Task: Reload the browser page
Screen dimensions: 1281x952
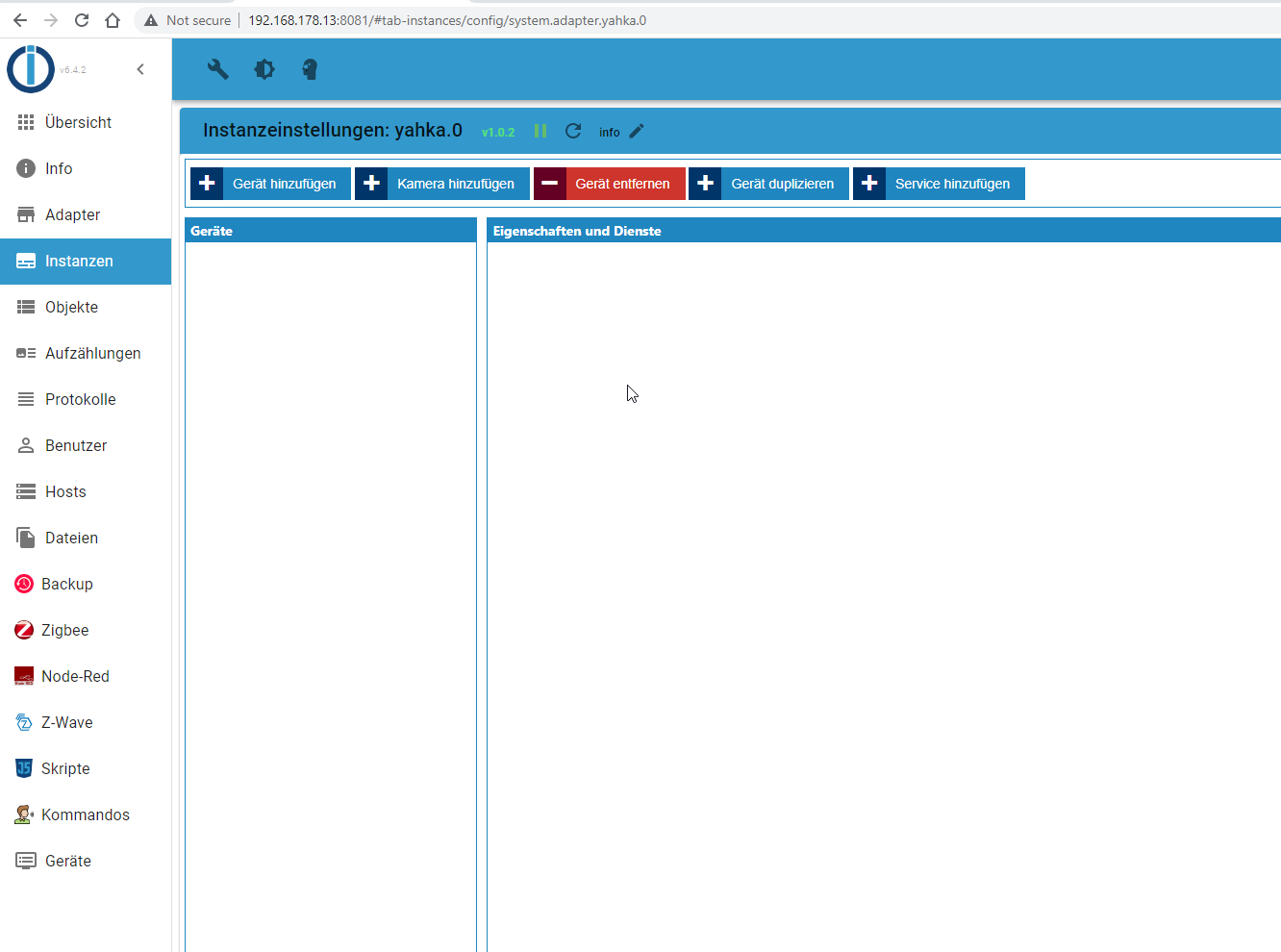Action: pyautogui.click(x=82, y=20)
